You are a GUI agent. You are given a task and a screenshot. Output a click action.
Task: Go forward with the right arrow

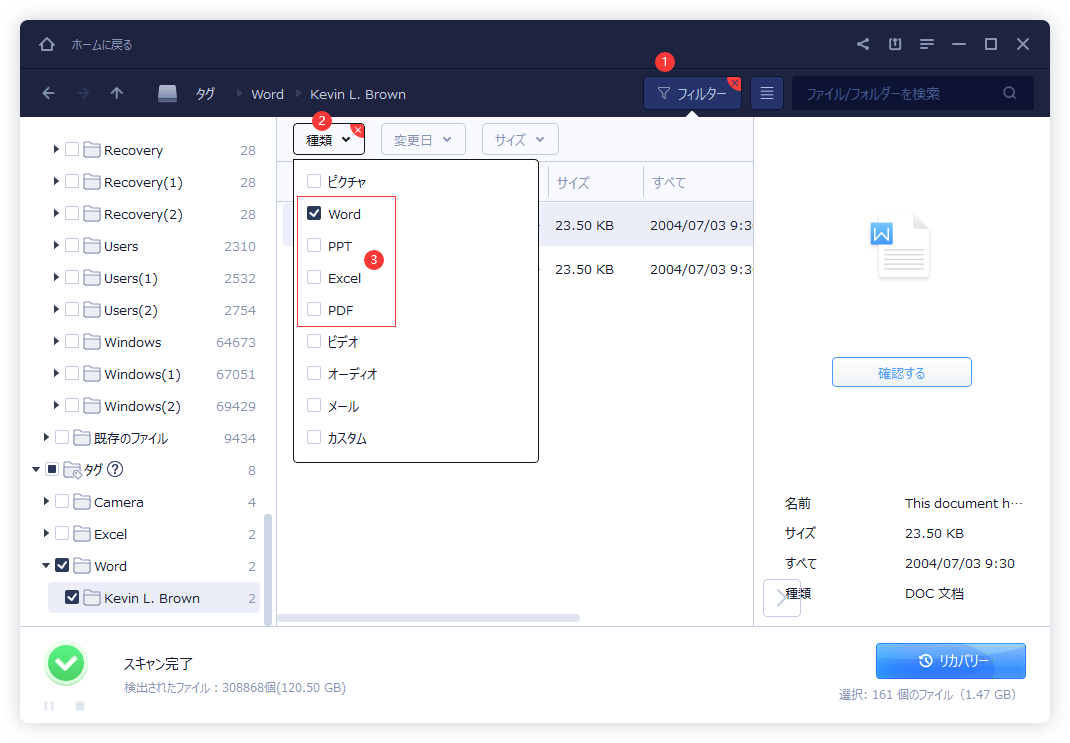83,93
